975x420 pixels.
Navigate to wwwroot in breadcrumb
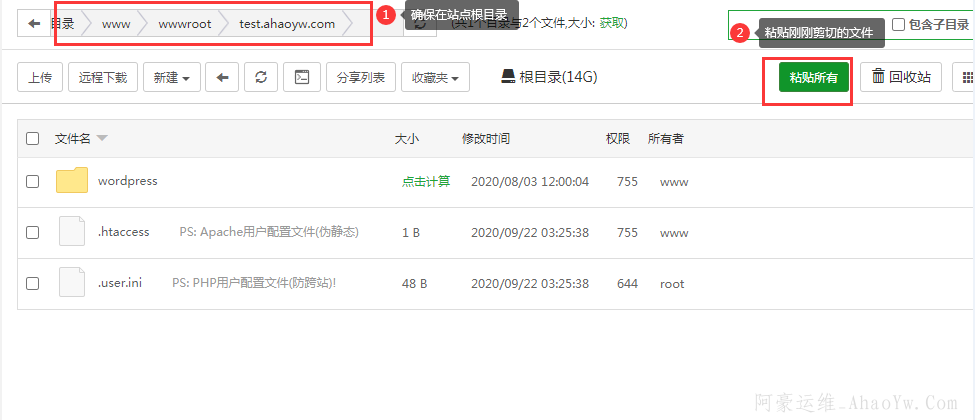coord(185,23)
